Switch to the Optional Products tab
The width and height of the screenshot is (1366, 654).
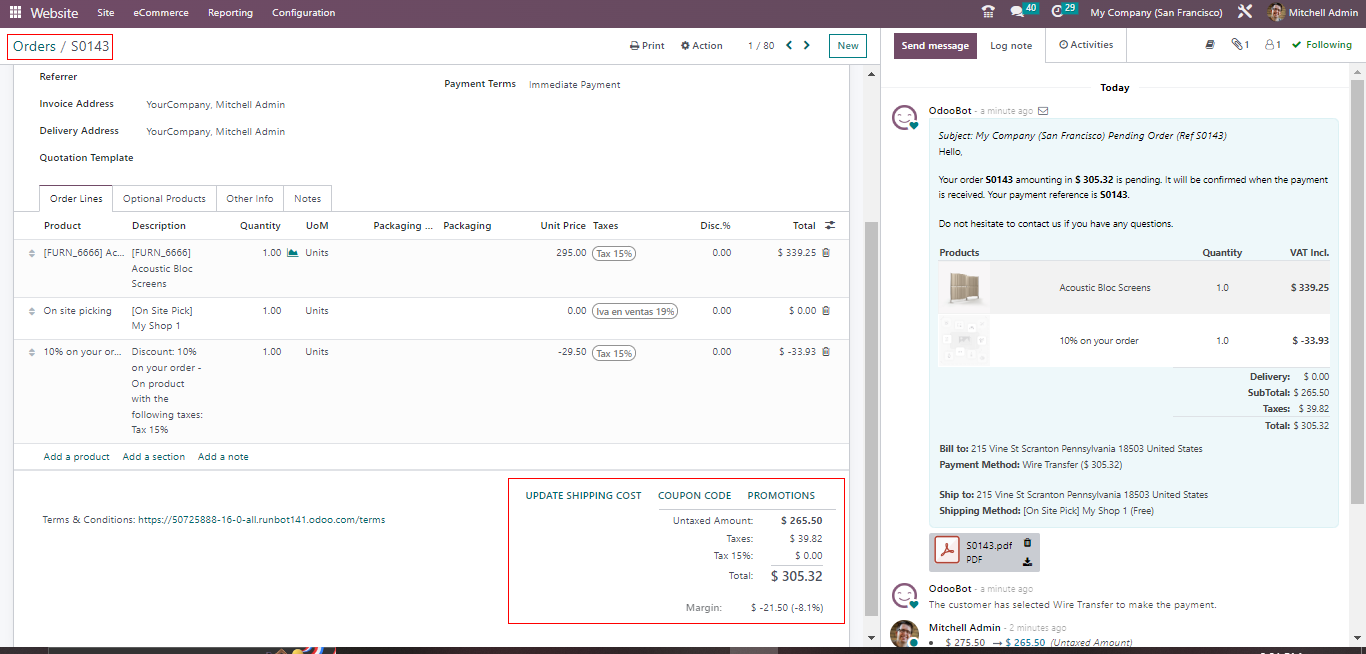(x=164, y=199)
